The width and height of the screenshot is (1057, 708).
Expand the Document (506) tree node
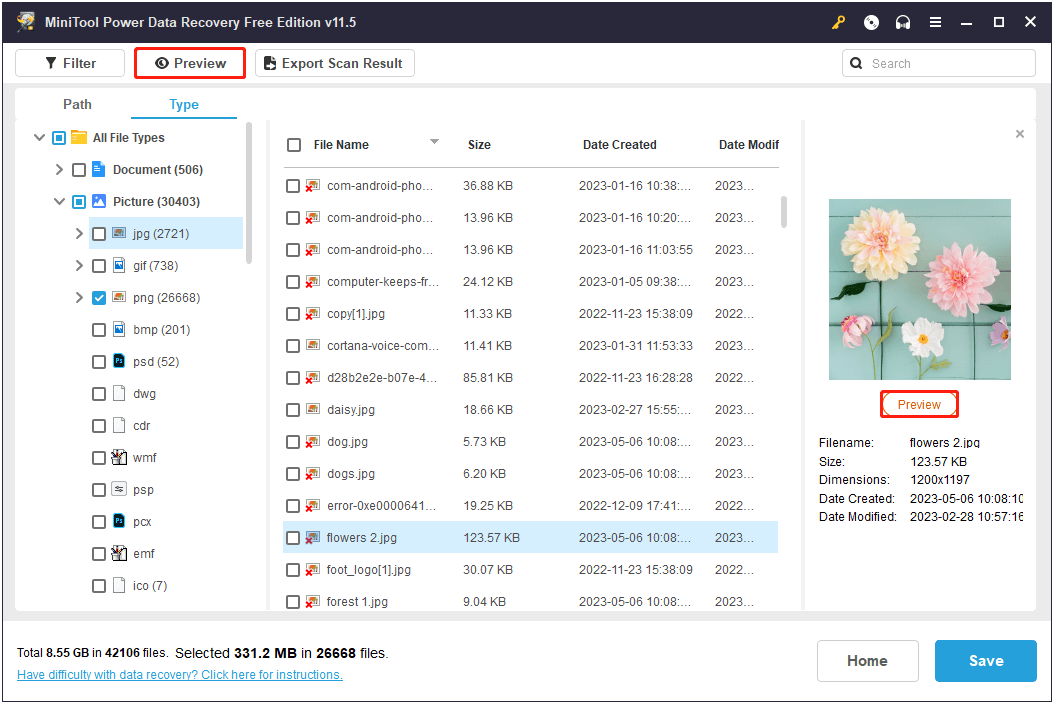(59, 169)
